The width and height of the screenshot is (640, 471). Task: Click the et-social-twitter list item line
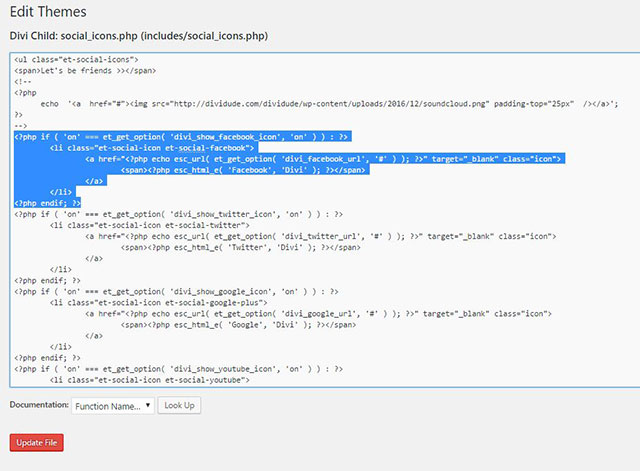click(x=149, y=225)
